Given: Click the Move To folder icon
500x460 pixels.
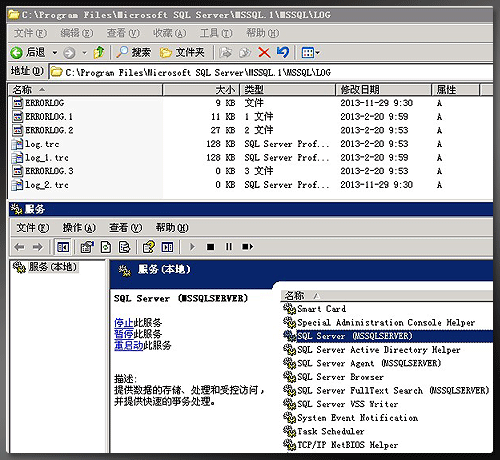Looking at the screenshot, I should [226, 52].
